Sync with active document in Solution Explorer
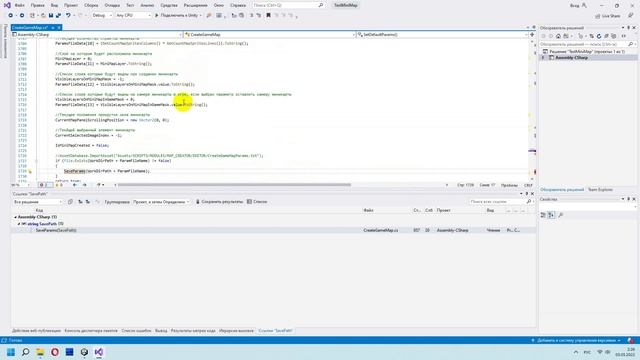 pos(591,36)
